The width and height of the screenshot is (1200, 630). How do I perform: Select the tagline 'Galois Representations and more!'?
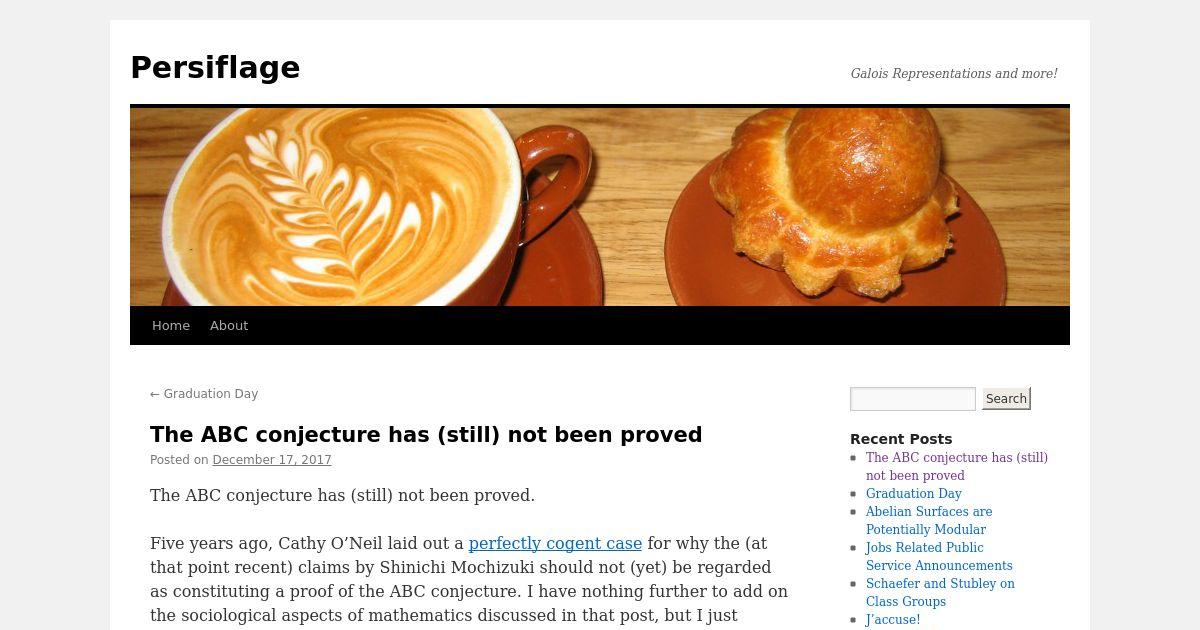[954, 74]
